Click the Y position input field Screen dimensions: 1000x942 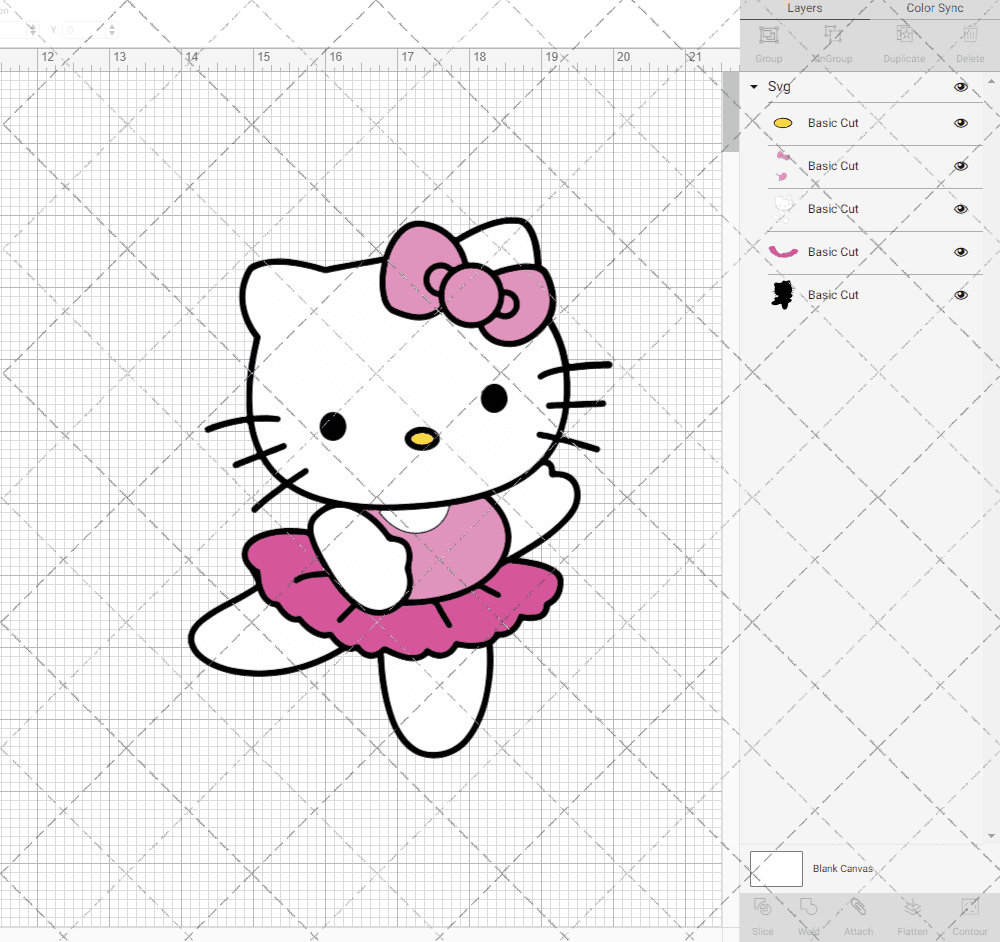point(85,30)
